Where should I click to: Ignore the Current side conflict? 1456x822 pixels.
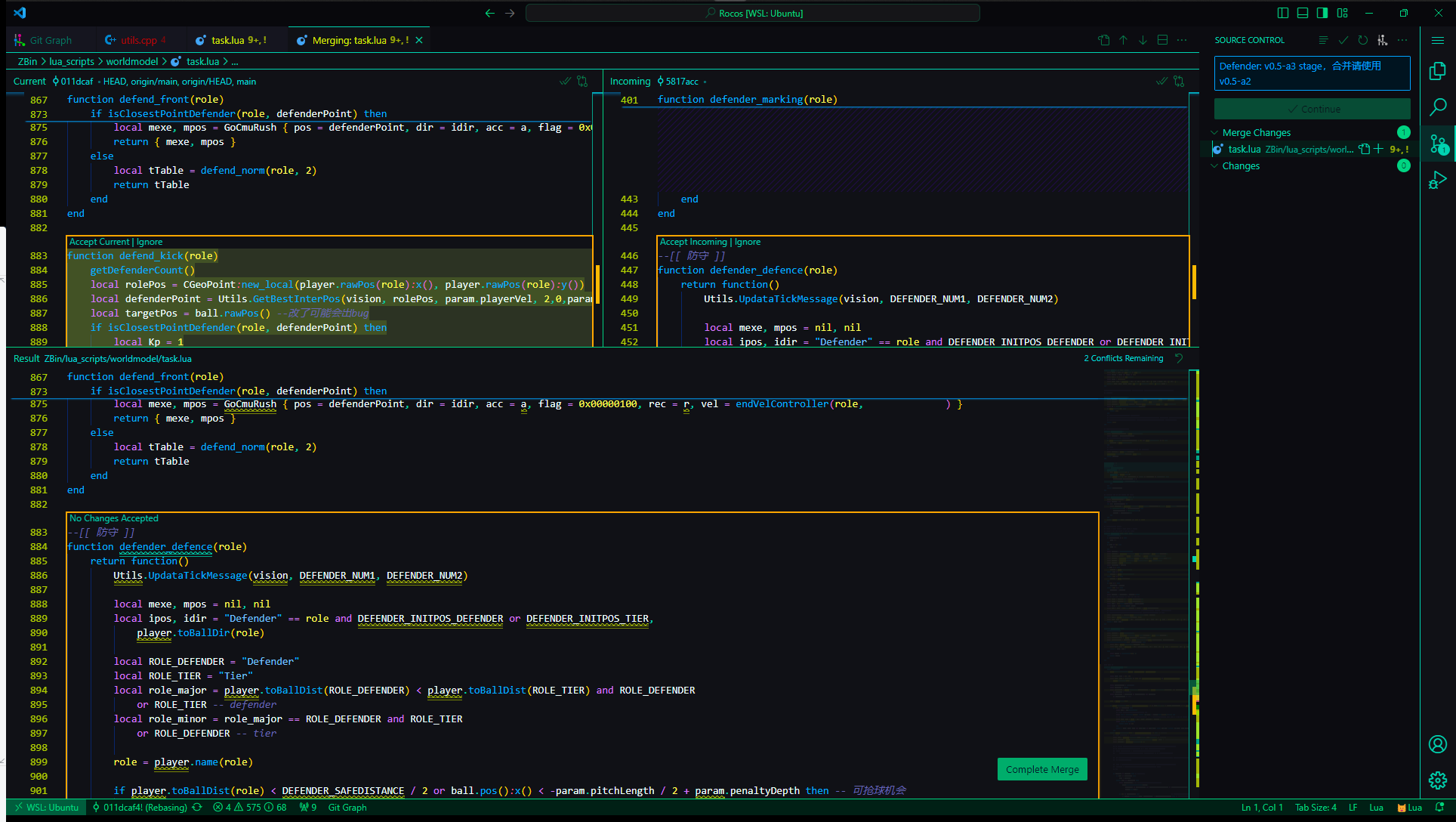150,242
